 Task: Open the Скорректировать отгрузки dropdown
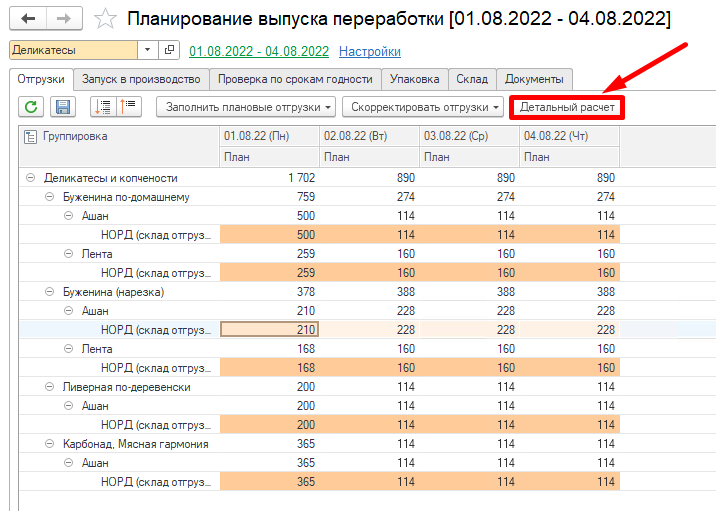tap(421, 107)
